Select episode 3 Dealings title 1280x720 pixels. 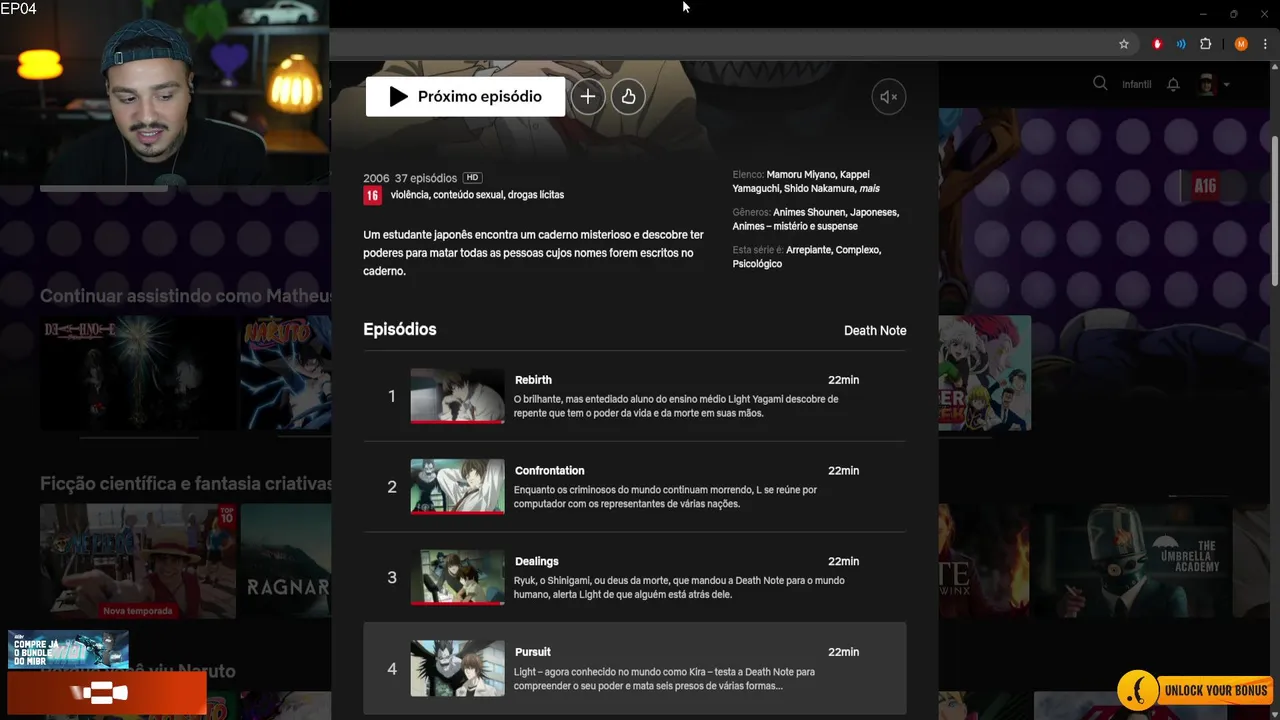point(537,562)
